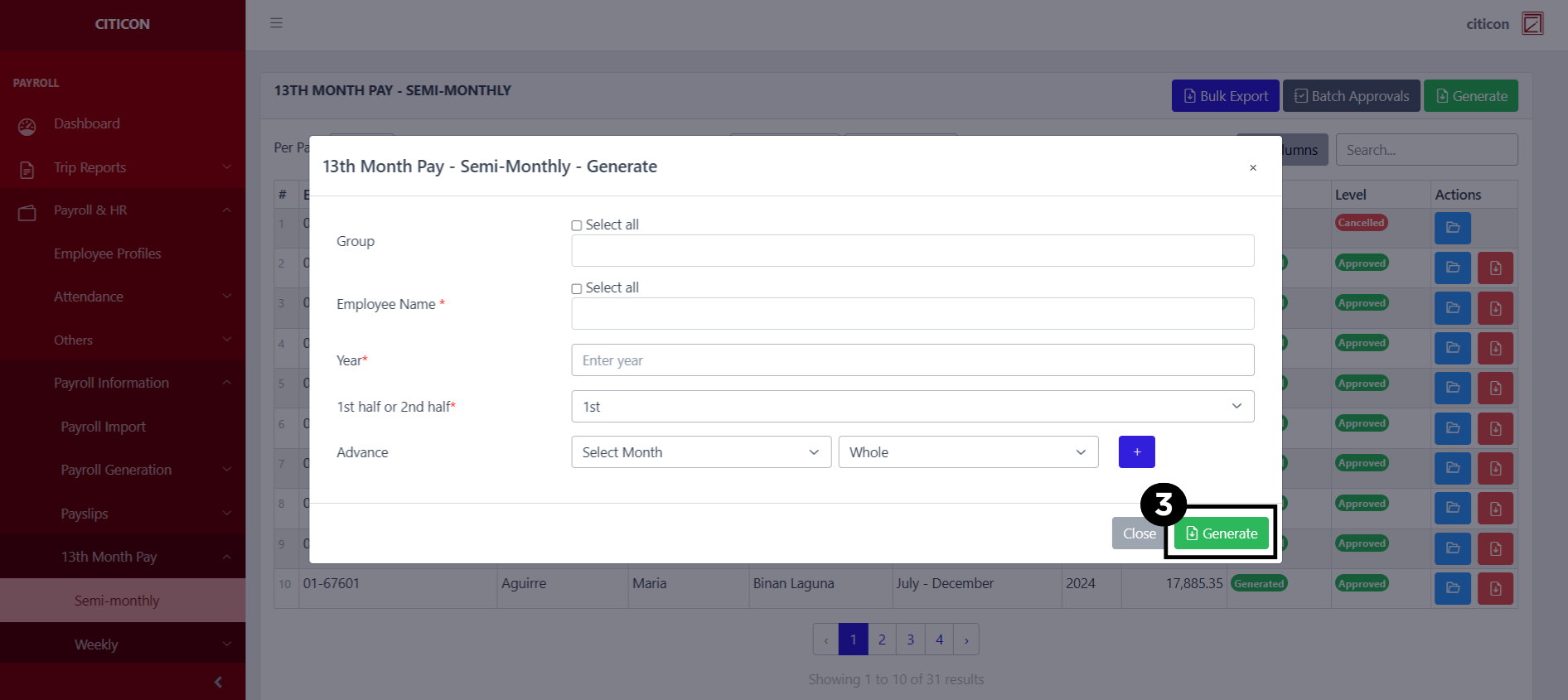Click blue view folder icon in row 3
Image resolution: width=1568 pixels, height=700 pixels.
coord(1453,308)
